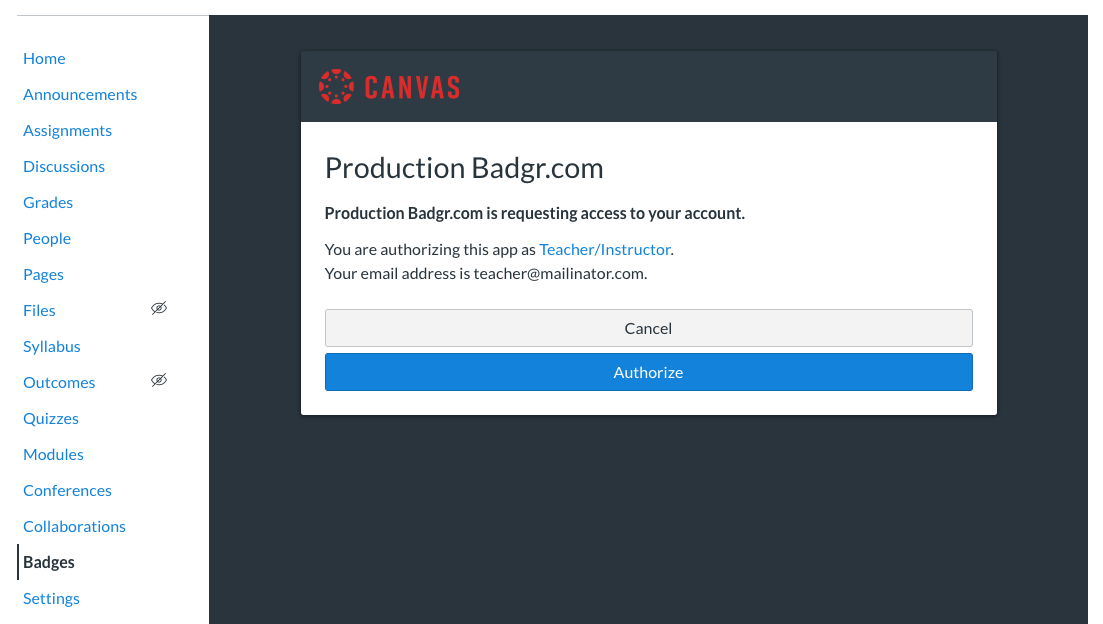Follow the Teacher/Instructor link
This screenshot has height=624, width=1103.
[604, 249]
